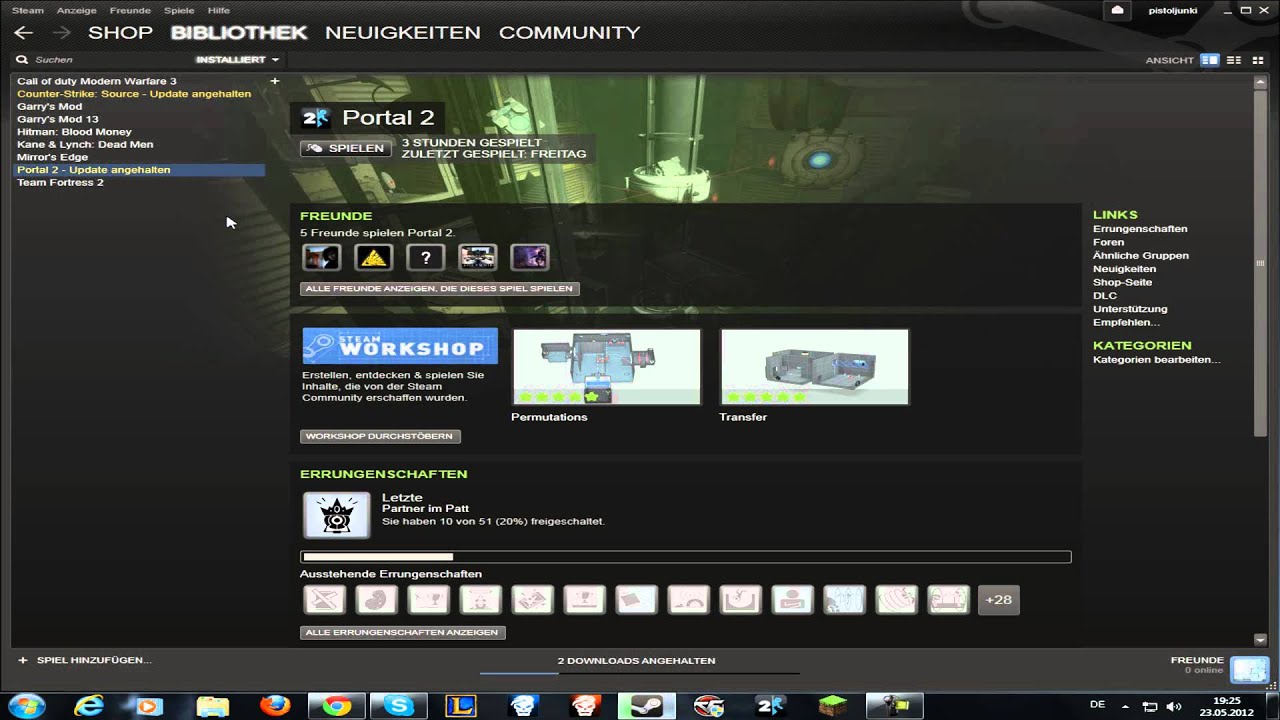Open the yellow triangle friend avatar
This screenshot has height=720, width=1280.
tap(373, 258)
